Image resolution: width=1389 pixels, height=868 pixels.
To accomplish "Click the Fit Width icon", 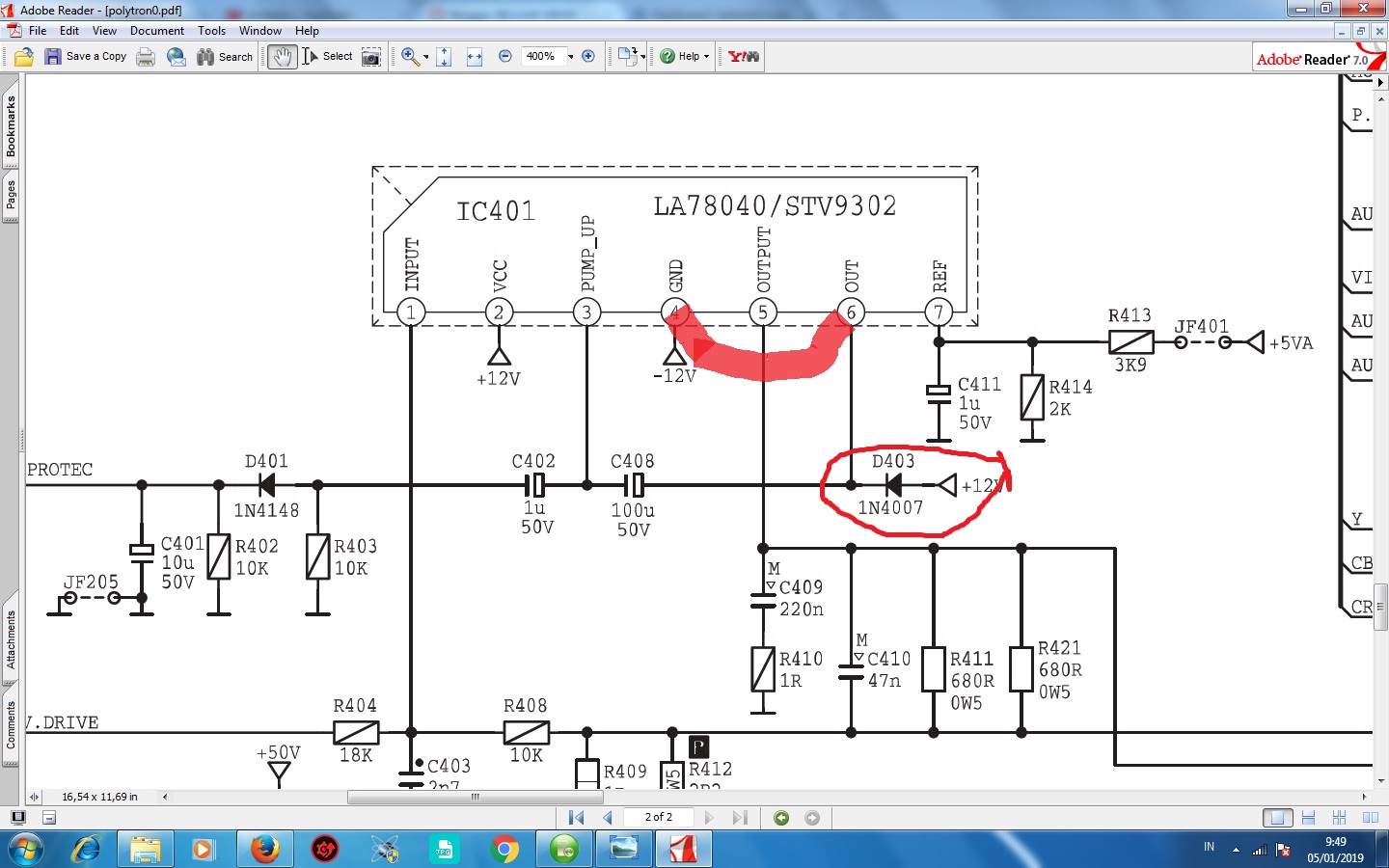I will click(x=475, y=57).
